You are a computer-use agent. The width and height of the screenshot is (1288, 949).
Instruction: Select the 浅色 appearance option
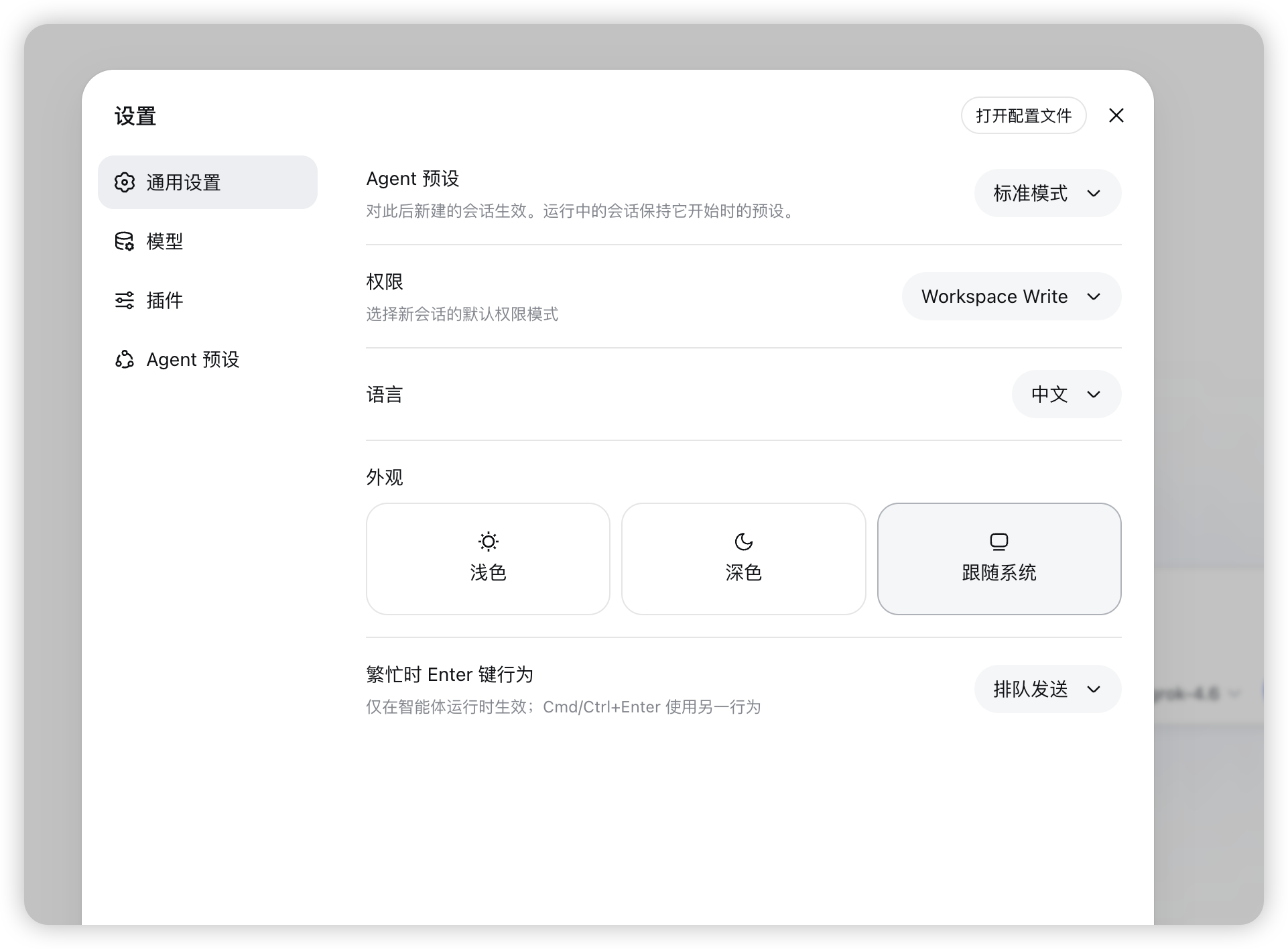[489, 559]
